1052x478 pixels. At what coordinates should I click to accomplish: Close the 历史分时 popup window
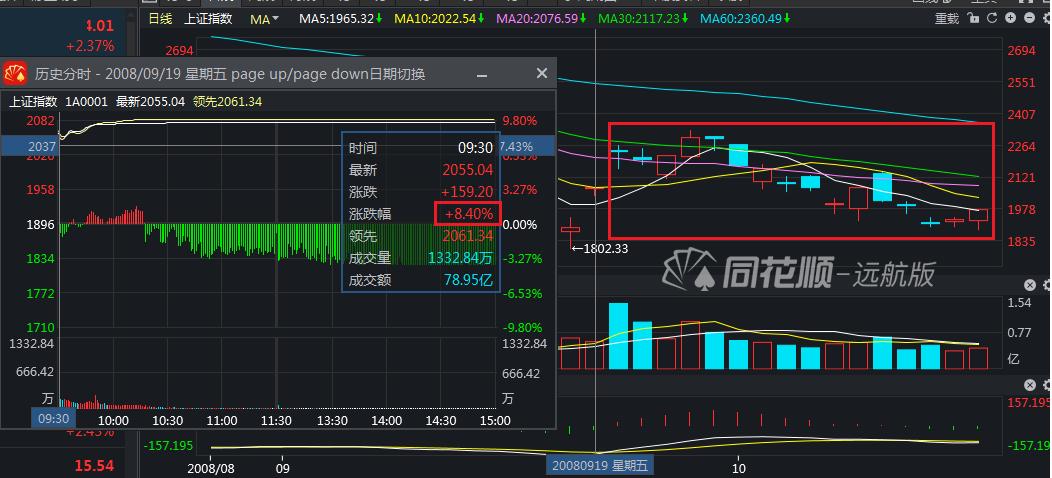(541, 73)
